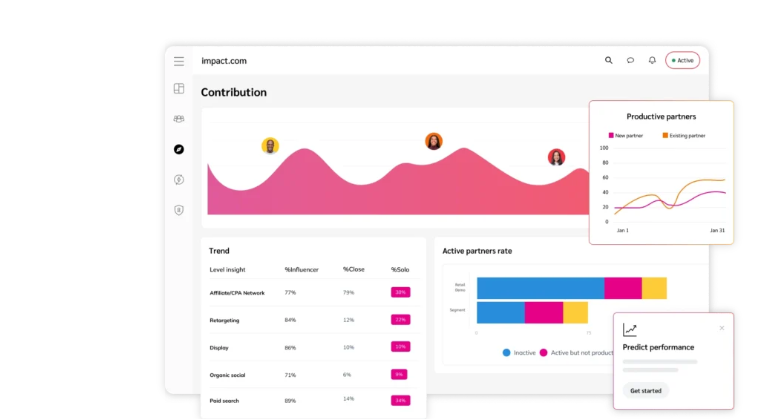
Task: Open the dollar payments icon in sidebar
Action: [x=179, y=180]
